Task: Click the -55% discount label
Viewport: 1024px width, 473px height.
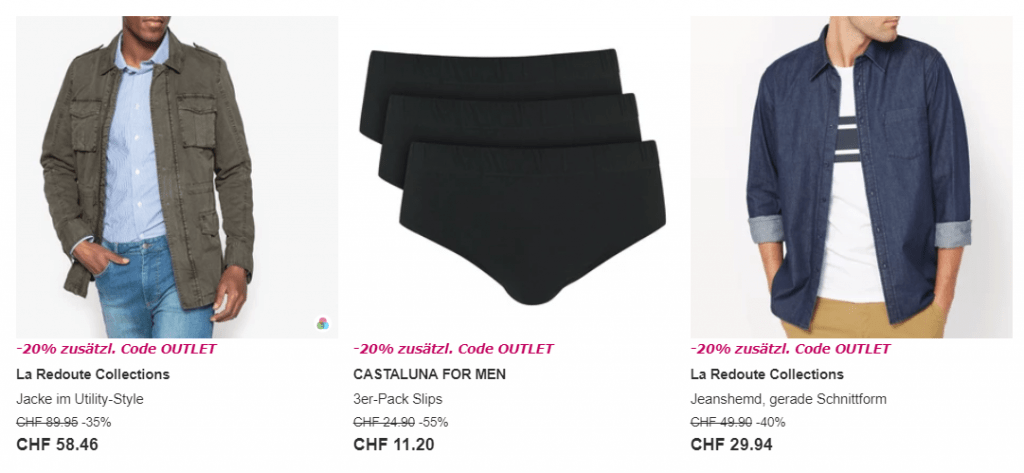Action: pyautogui.click(x=434, y=422)
